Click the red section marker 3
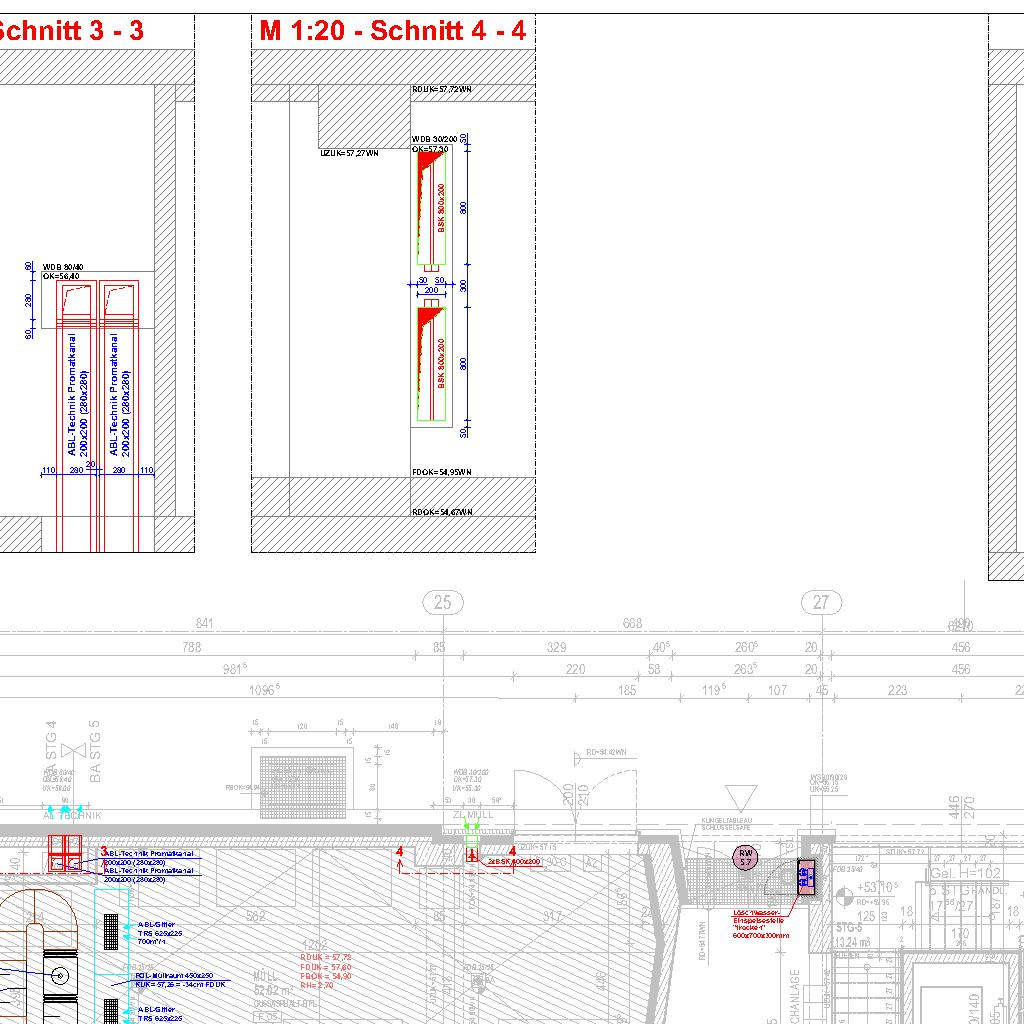1024x1024 pixels. pos(103,851)
